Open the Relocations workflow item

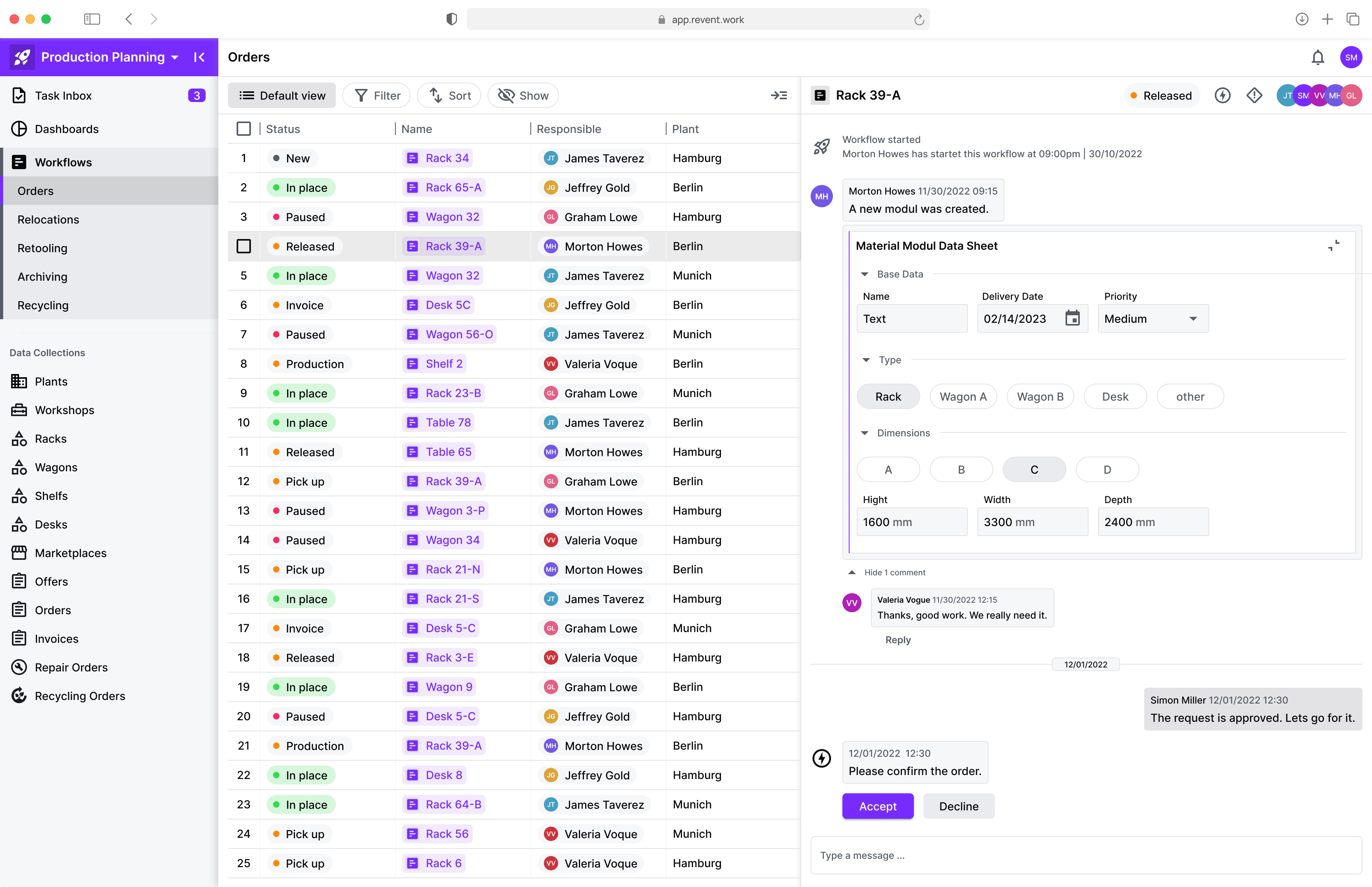click(x=48, y=220)
